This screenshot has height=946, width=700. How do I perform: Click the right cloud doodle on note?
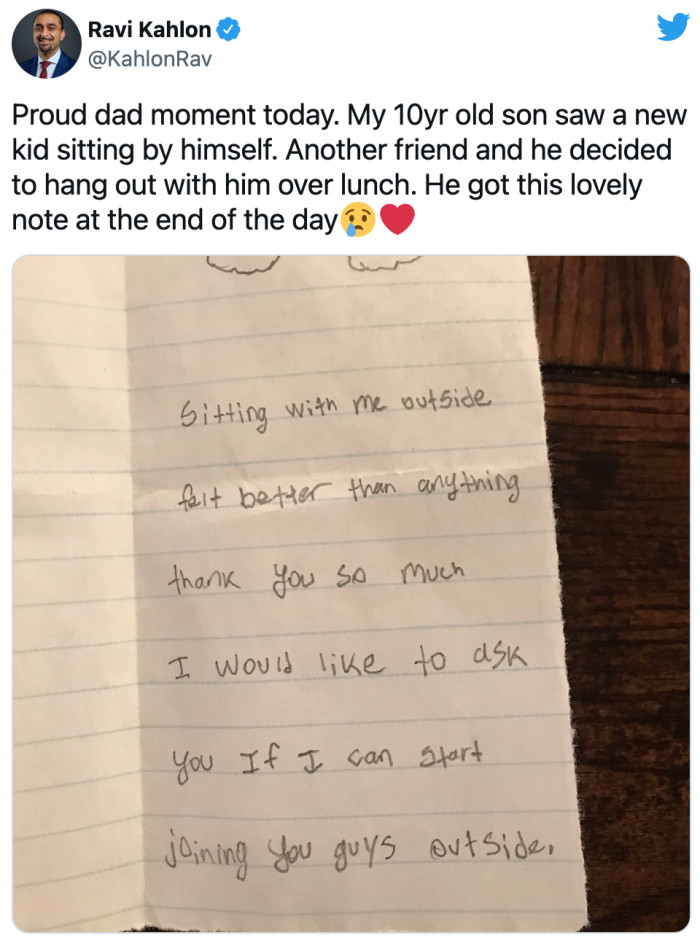tap(383, 262)
